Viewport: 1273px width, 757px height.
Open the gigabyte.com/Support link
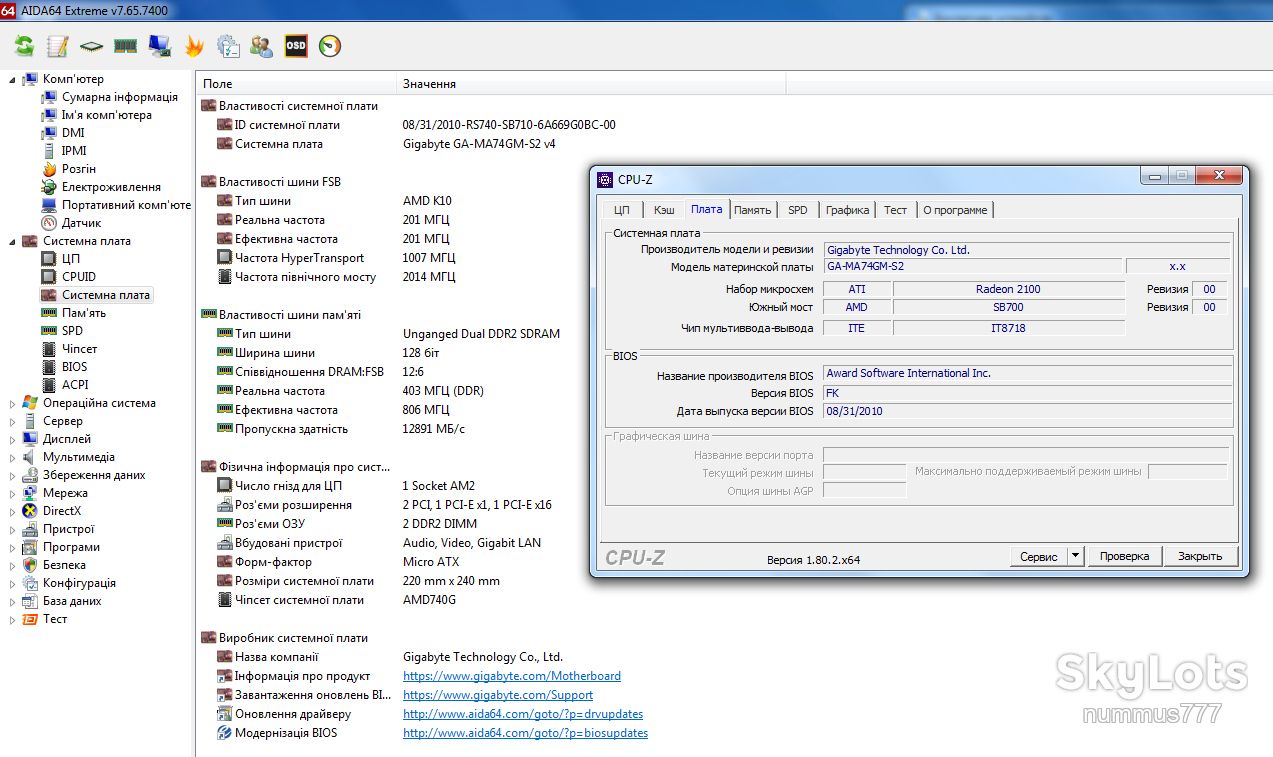[498, 695]
